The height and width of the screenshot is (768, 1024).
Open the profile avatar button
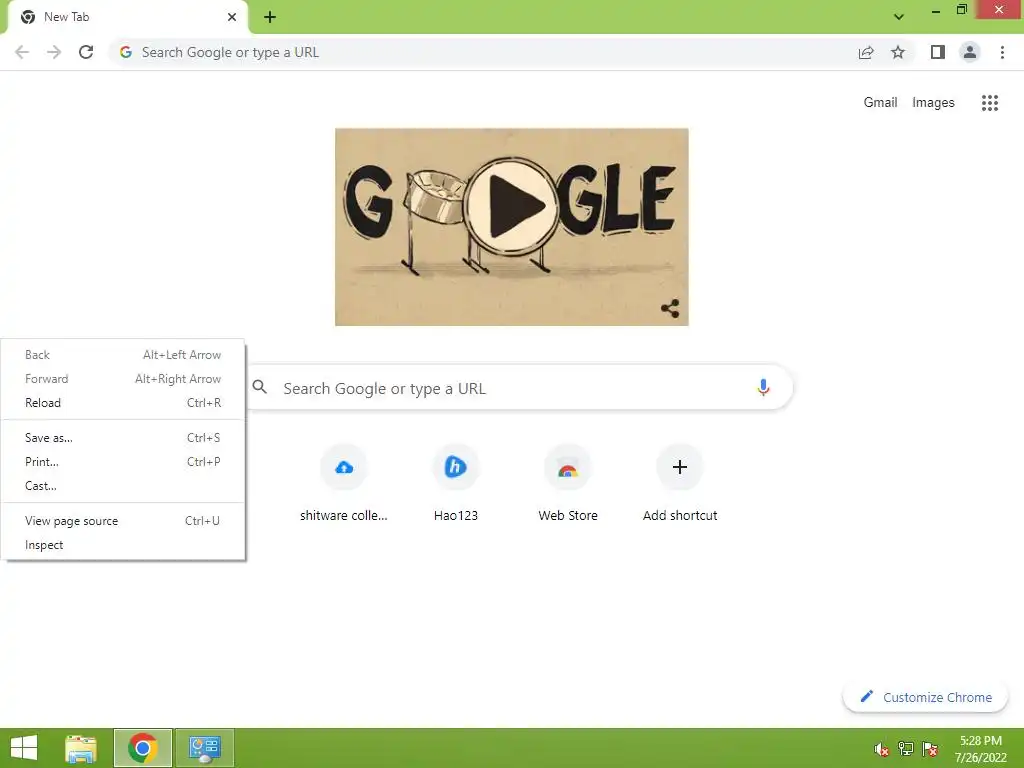coord(970,52)
